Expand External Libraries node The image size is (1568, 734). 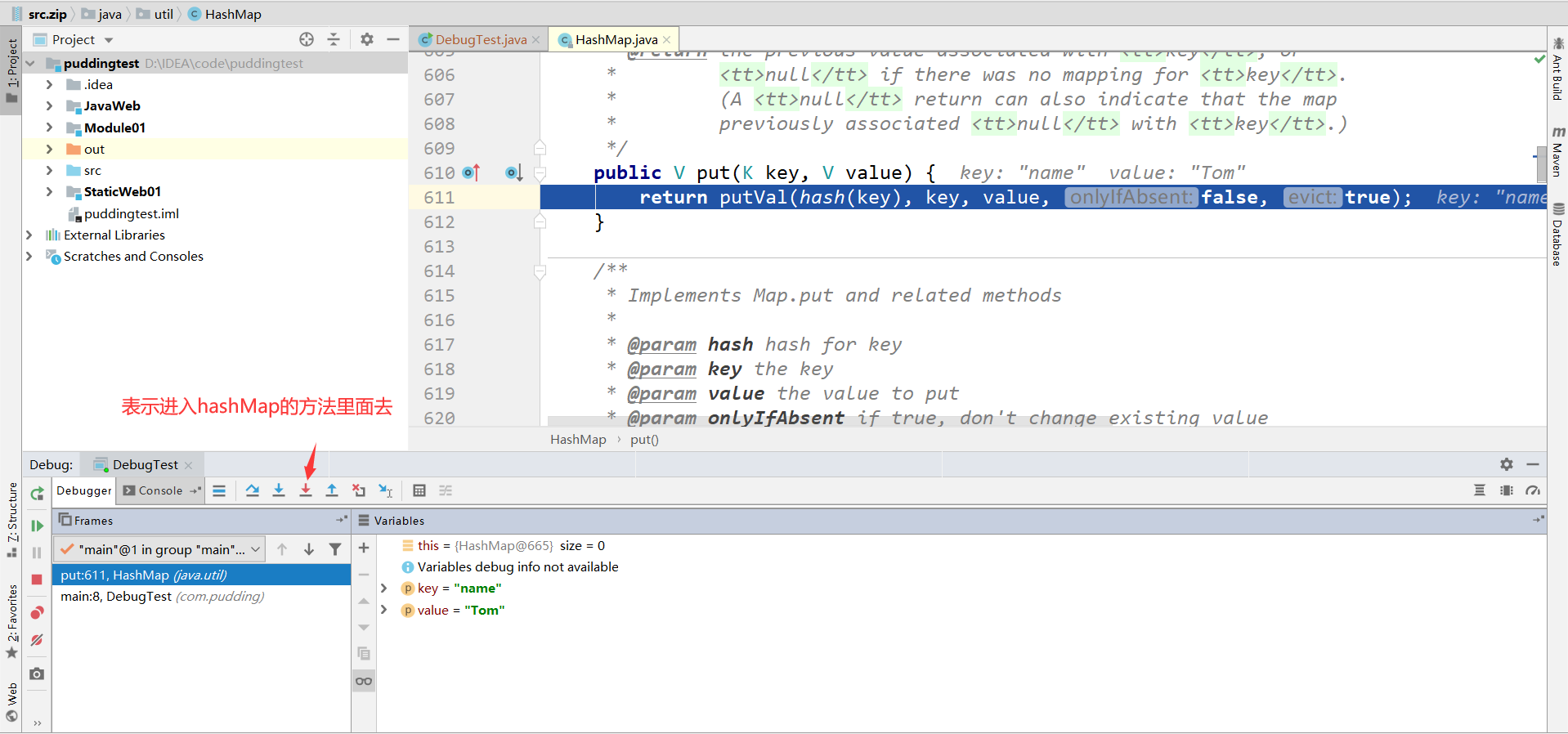click(x=29, y=235)
